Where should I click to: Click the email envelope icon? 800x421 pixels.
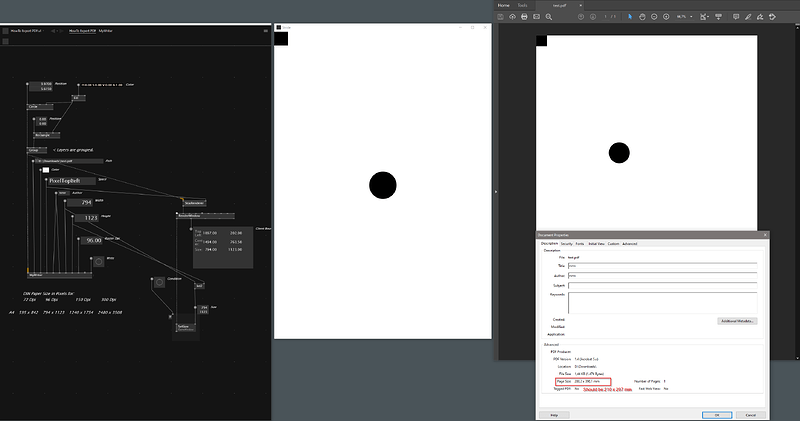pyautogui.click(x=536, y=17)
